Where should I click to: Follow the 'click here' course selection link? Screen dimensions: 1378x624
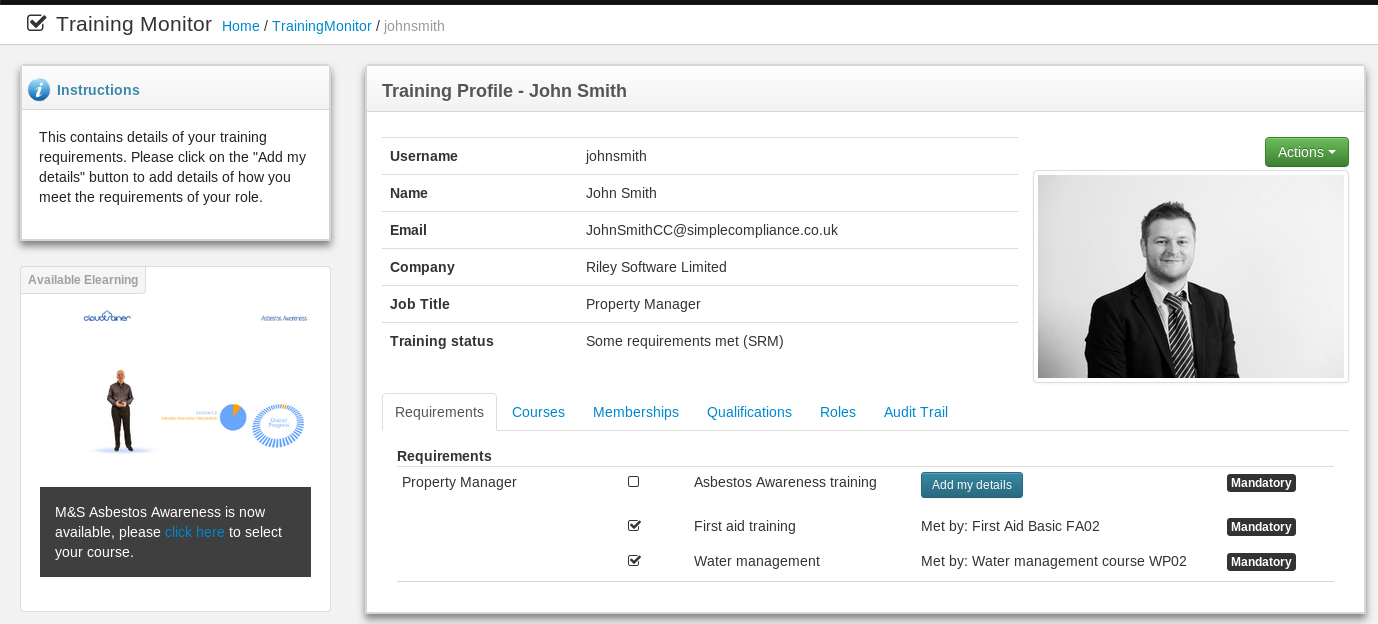[194, 532]
